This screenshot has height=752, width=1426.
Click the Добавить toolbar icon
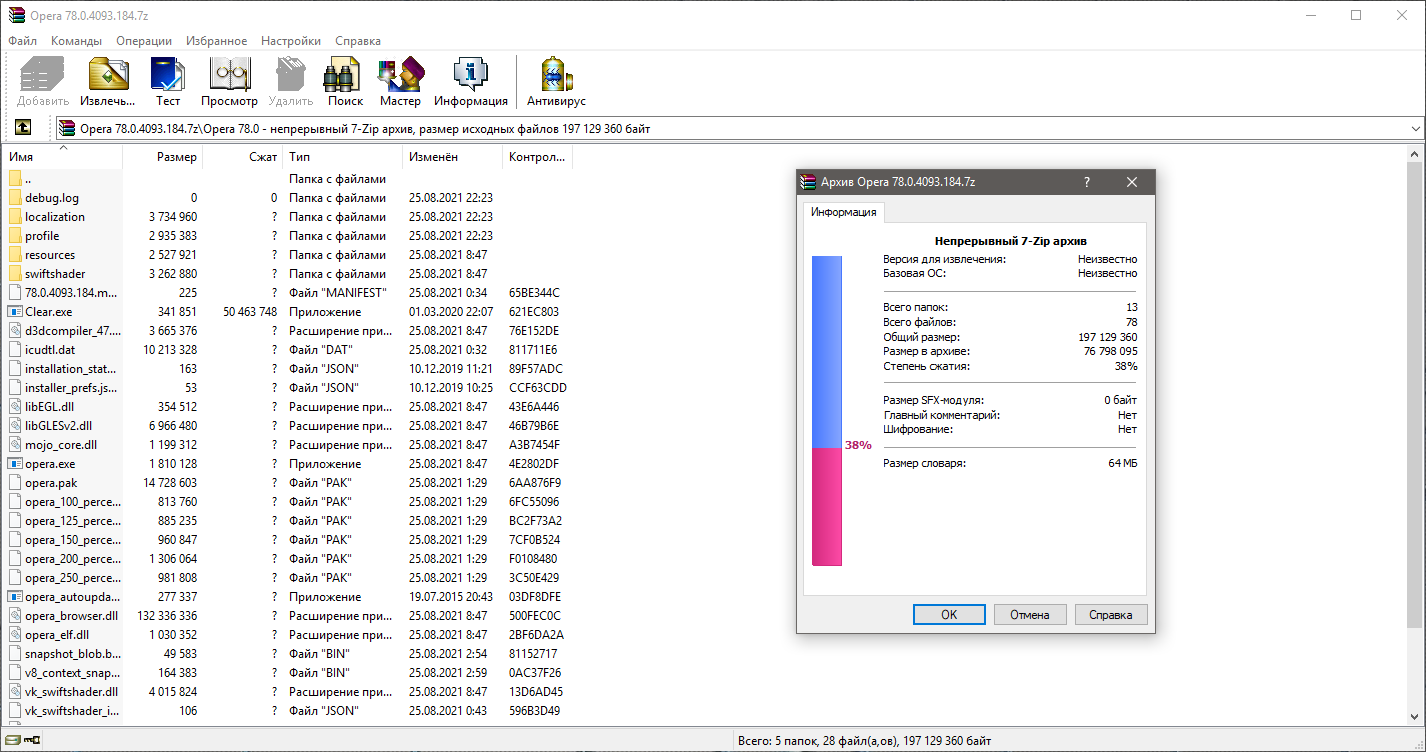click(42, 74)
